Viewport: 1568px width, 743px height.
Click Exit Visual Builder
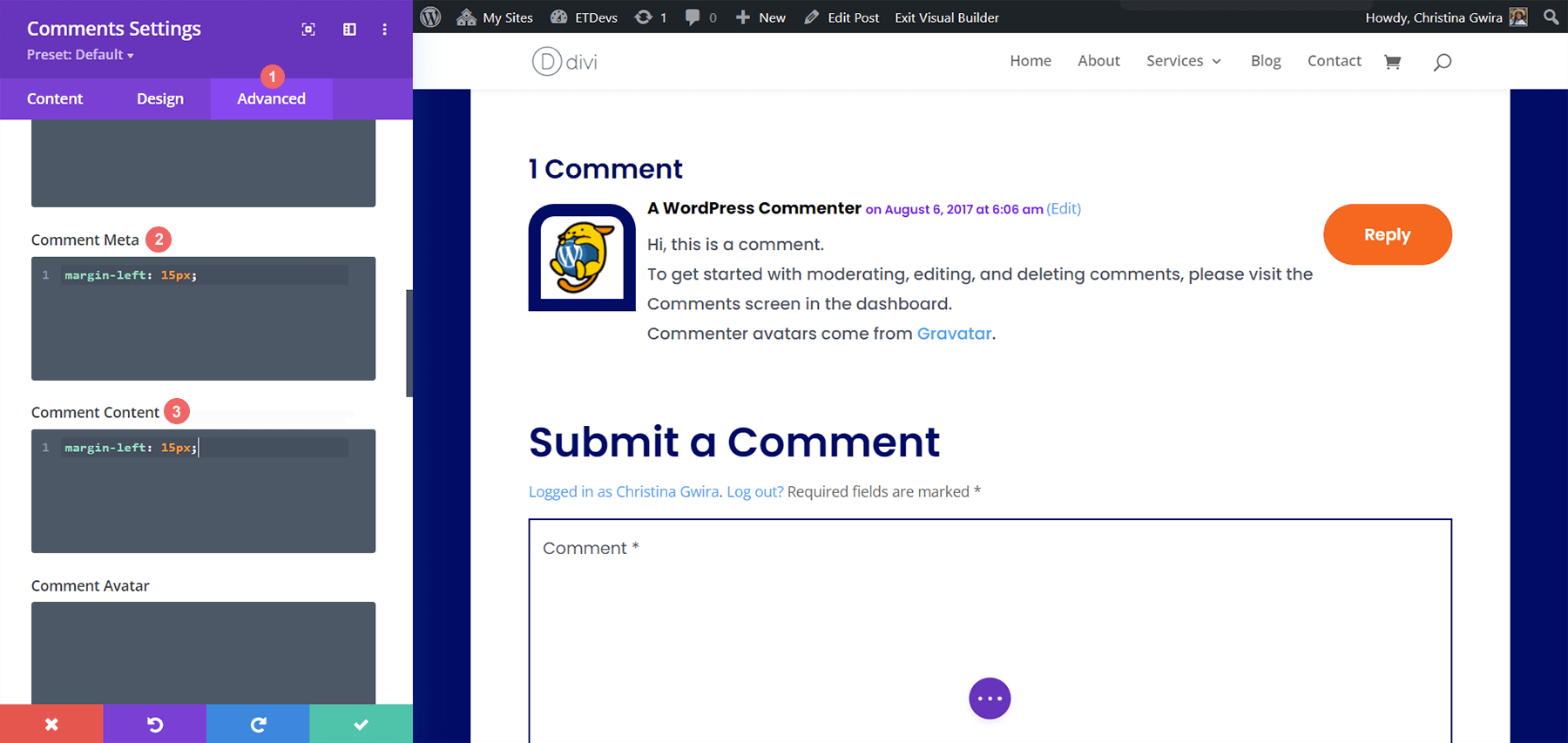[x=947, y=17]
